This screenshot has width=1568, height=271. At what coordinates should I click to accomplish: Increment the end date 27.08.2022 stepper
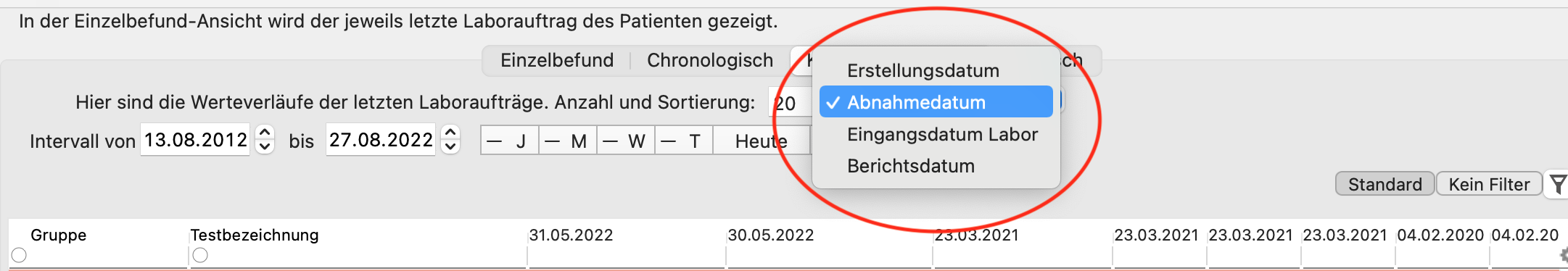pyautogui.click(x=450, y=133)
